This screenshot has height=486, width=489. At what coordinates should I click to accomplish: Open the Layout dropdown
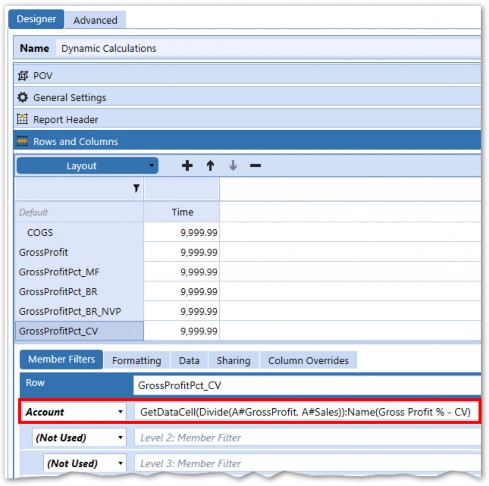[x=87, y=166]
